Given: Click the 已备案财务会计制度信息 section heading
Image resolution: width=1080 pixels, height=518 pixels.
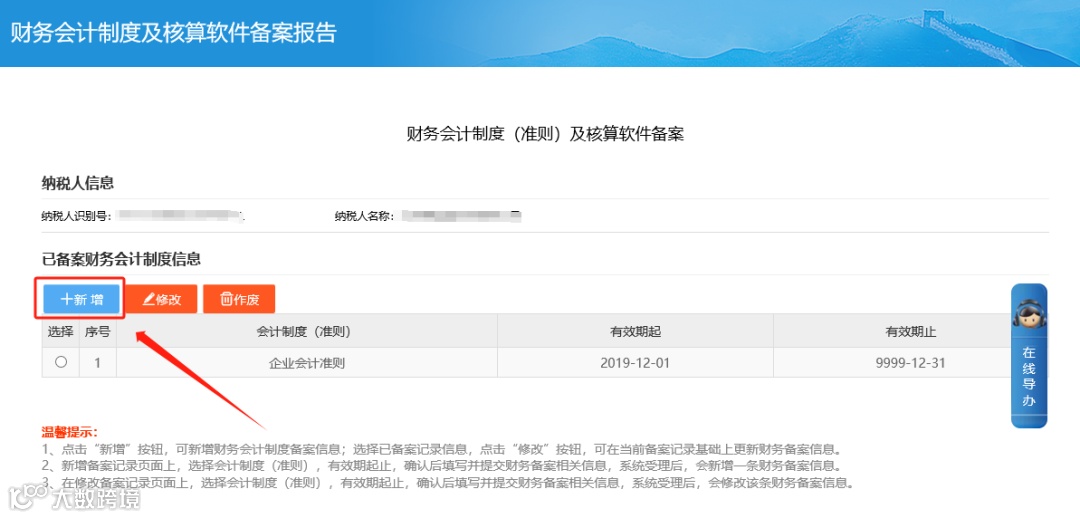Looking at the screenshot, I should coord(121,259).
